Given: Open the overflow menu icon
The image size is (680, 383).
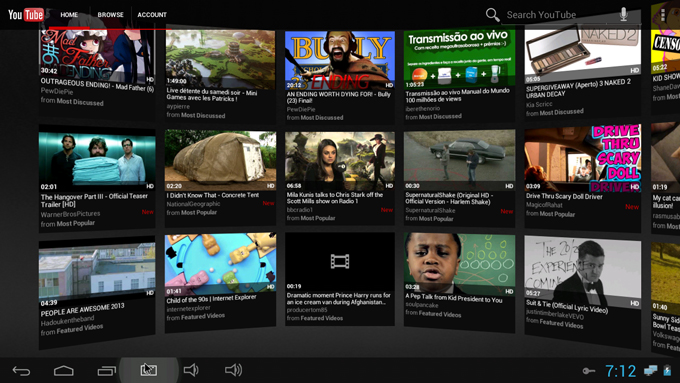Looking at the screenshot, I should [663, 15].
